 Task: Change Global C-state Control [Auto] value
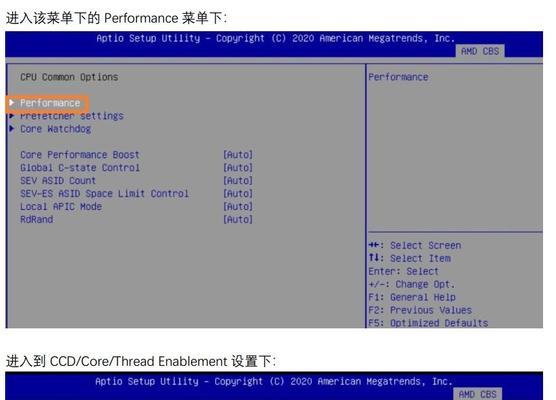[x=238, y=168]
